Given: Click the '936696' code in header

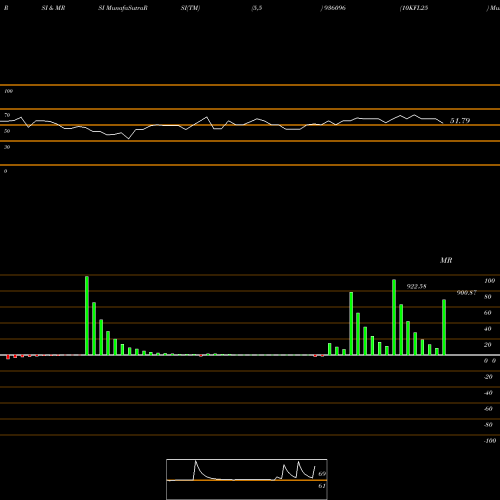Looking at the screenshot, I should point(334,8).
